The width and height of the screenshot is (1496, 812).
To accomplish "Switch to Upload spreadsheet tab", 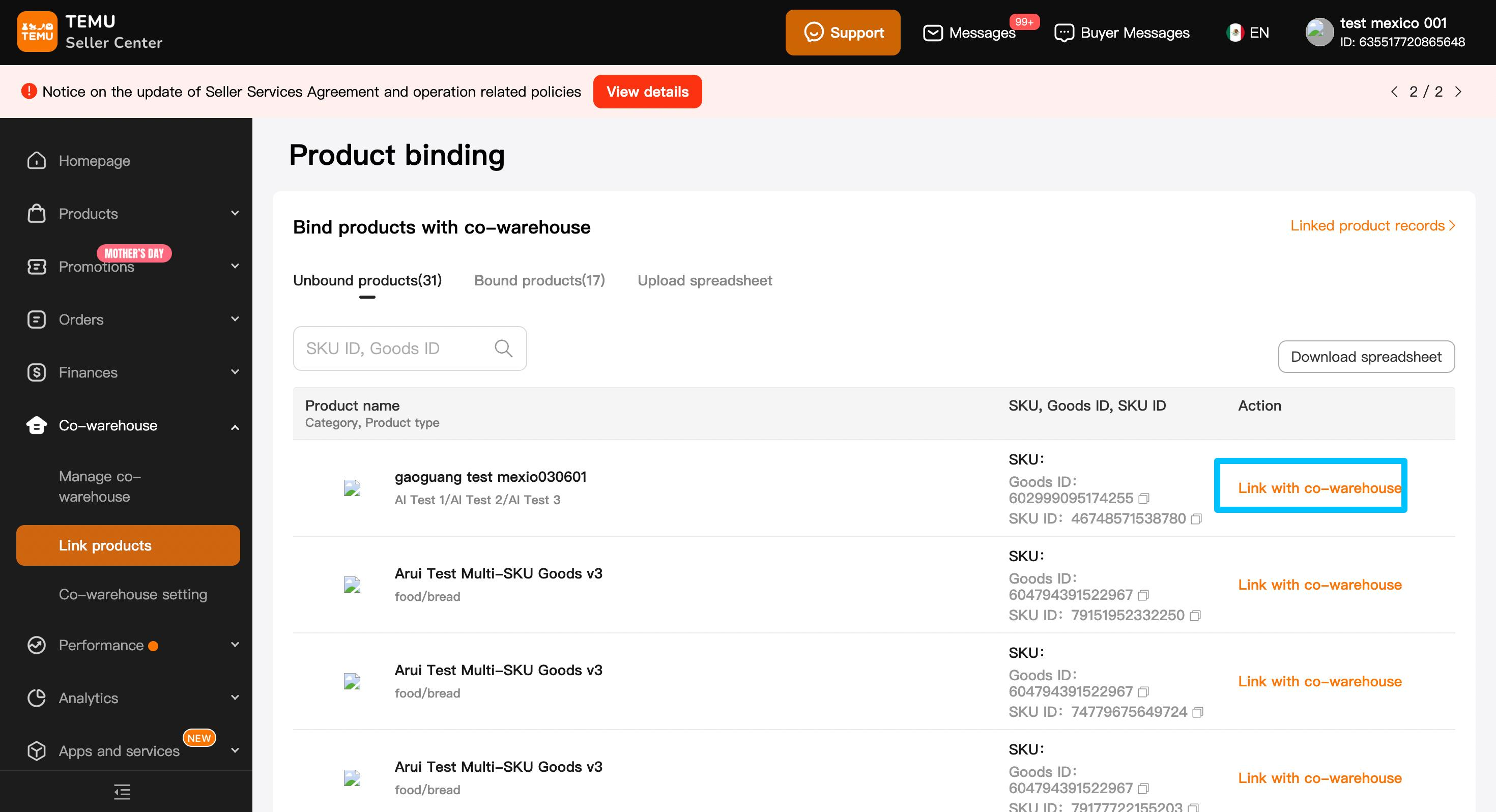I will coord(704,280).
